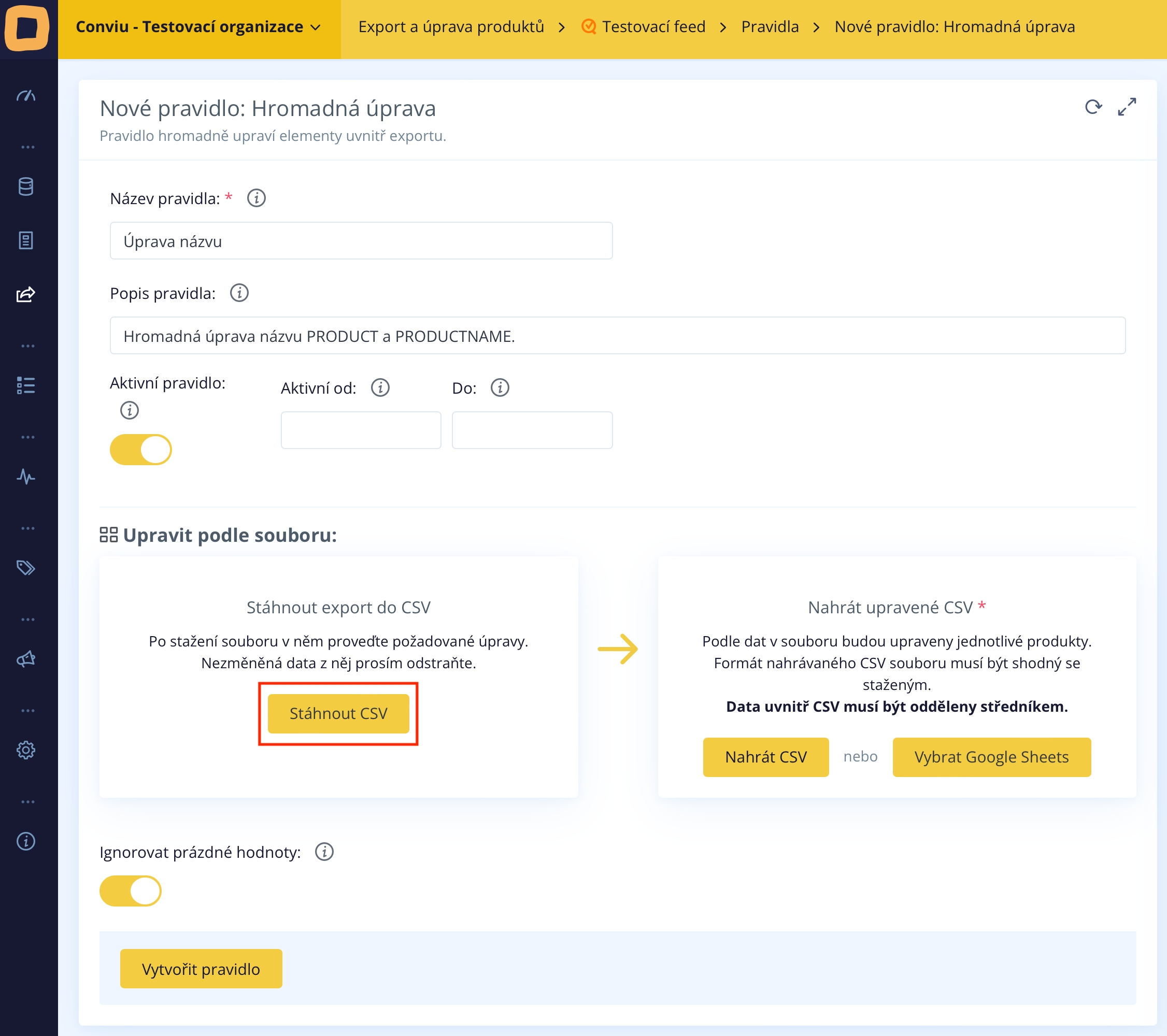The height and width of the screenshot is (1036, 1167).
Task: Open the Do date picker field
Action: (x=532, y=430)
